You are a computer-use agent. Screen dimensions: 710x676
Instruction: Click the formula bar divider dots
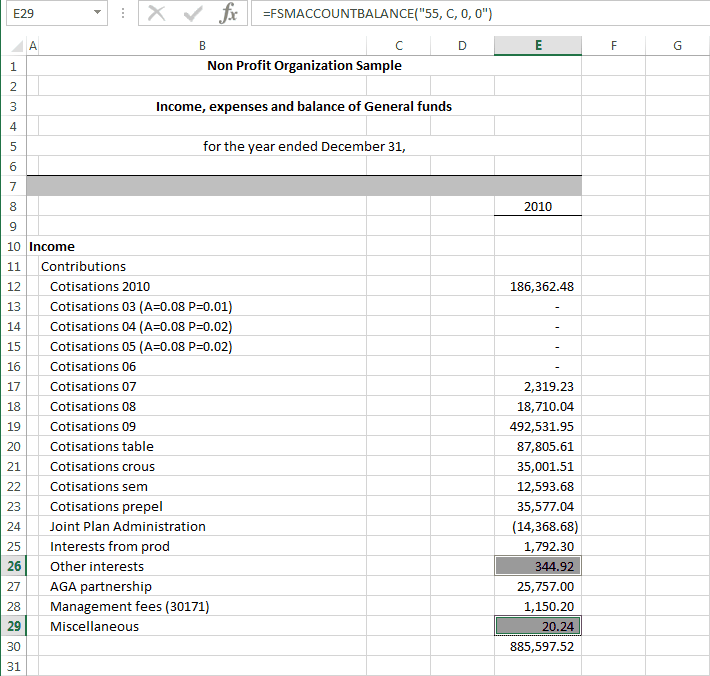pyautogui.click(x=123, y=13)
